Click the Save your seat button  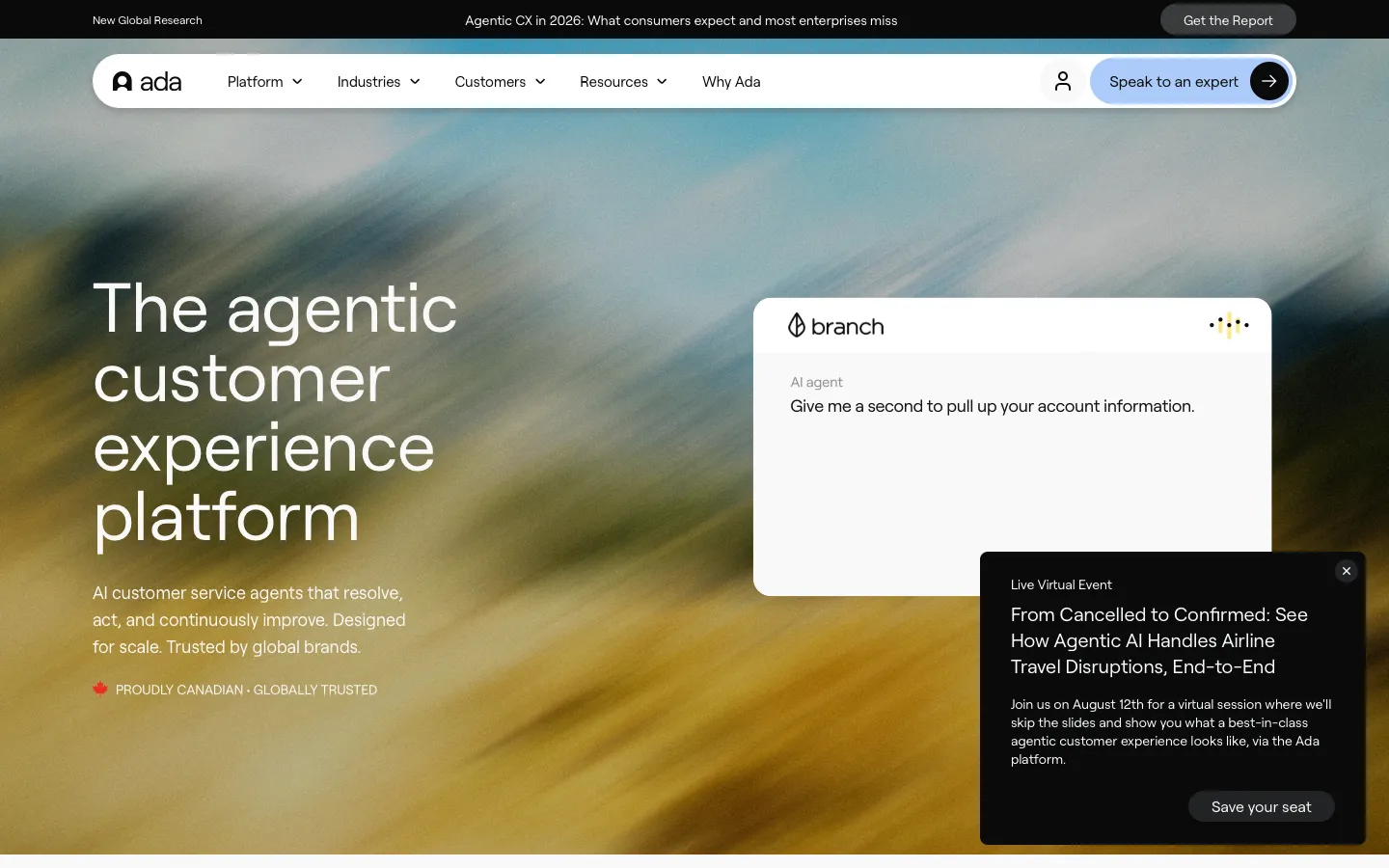click(1261, 807)
